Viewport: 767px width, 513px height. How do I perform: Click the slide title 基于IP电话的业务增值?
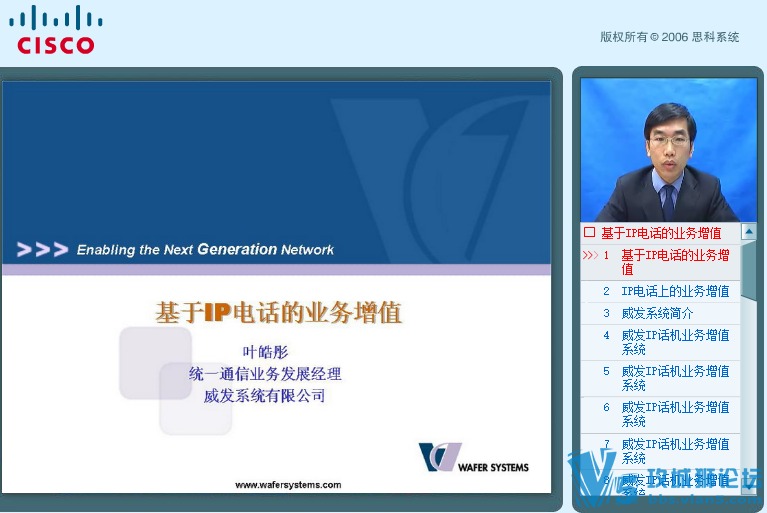pos(279,312)
